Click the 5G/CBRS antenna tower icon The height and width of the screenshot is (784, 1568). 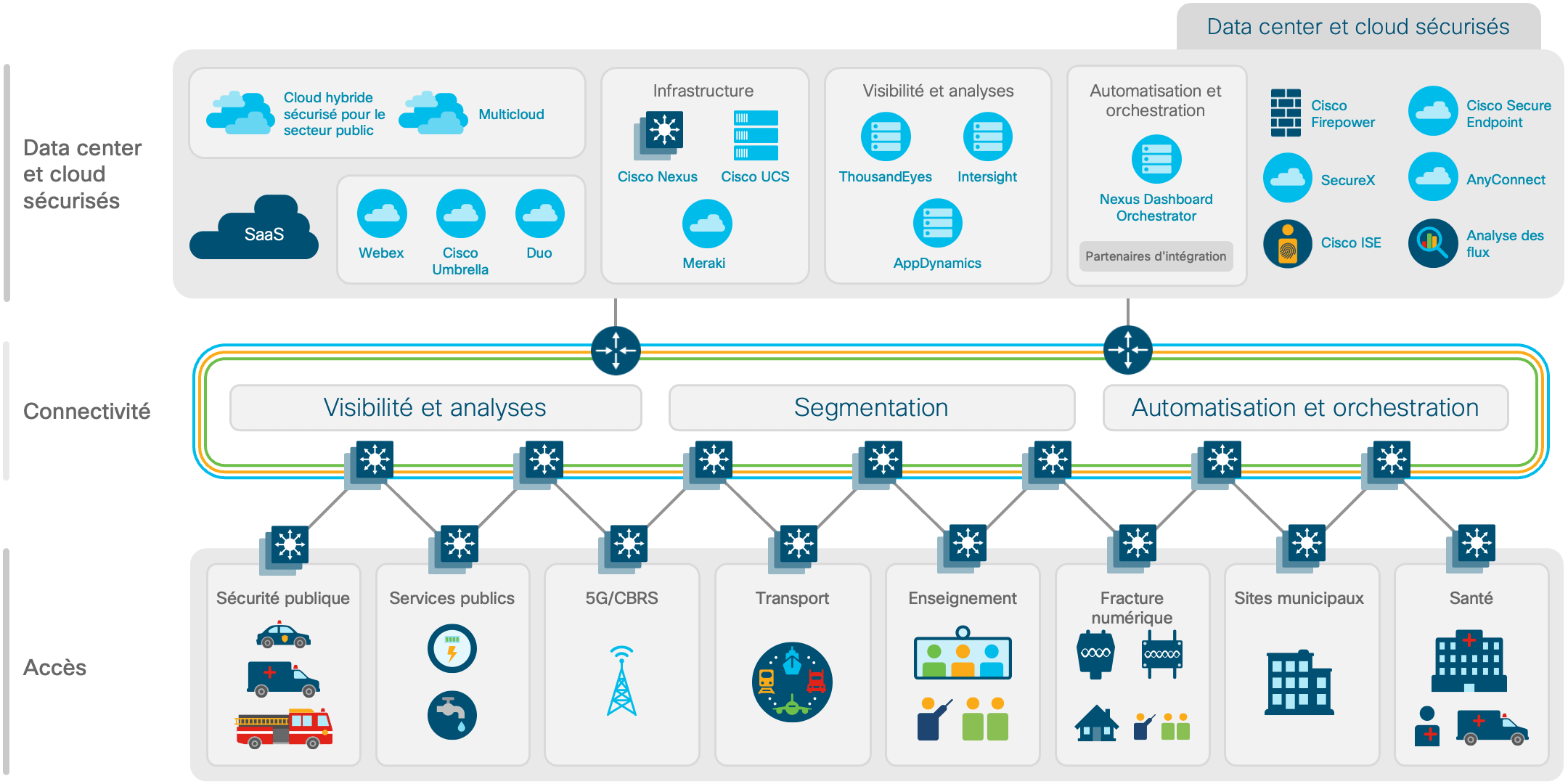[x=621, y=680]
